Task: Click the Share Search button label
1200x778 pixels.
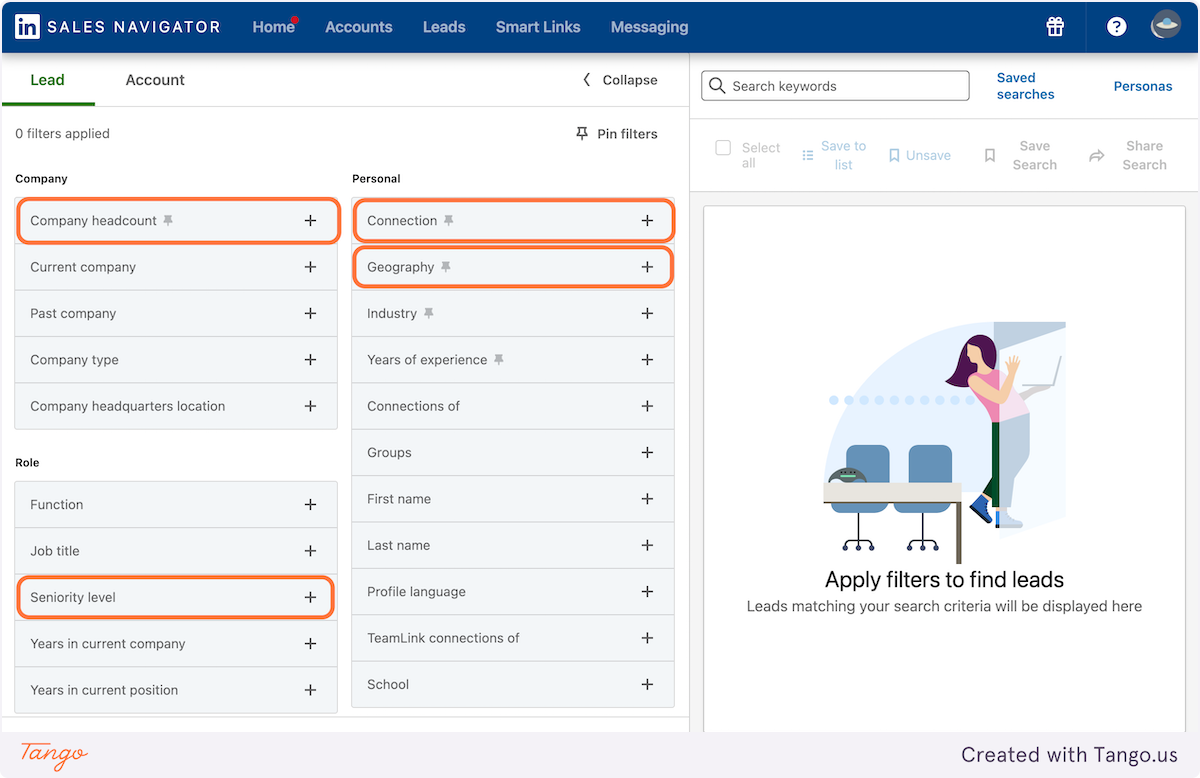Action: point(1145,155)
